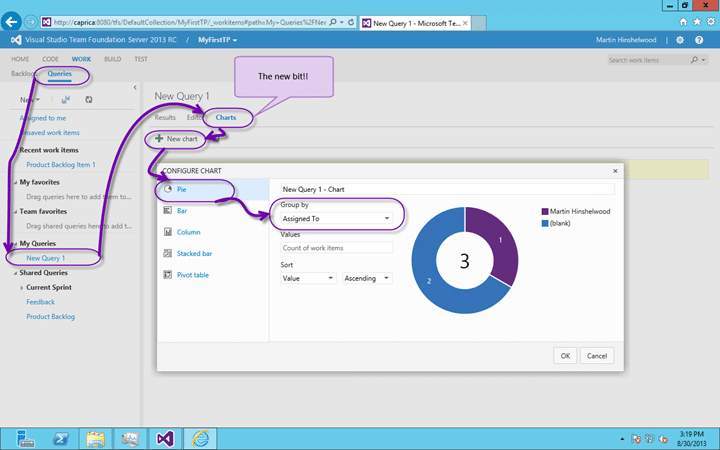This screenshot has width=720, height=450.
Task: Open the Sort Value dropdown
Action: [x=308, y=278]
